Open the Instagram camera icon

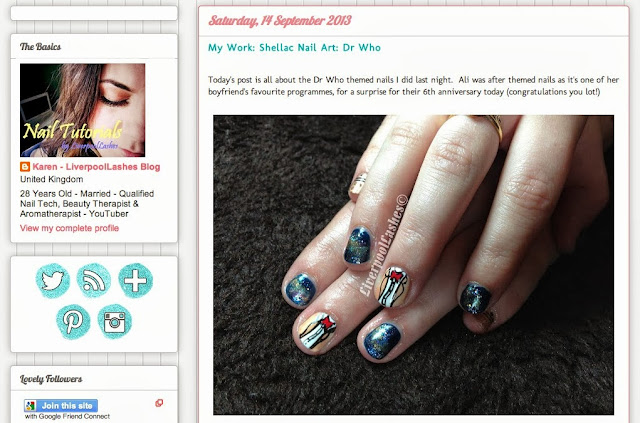115,321
